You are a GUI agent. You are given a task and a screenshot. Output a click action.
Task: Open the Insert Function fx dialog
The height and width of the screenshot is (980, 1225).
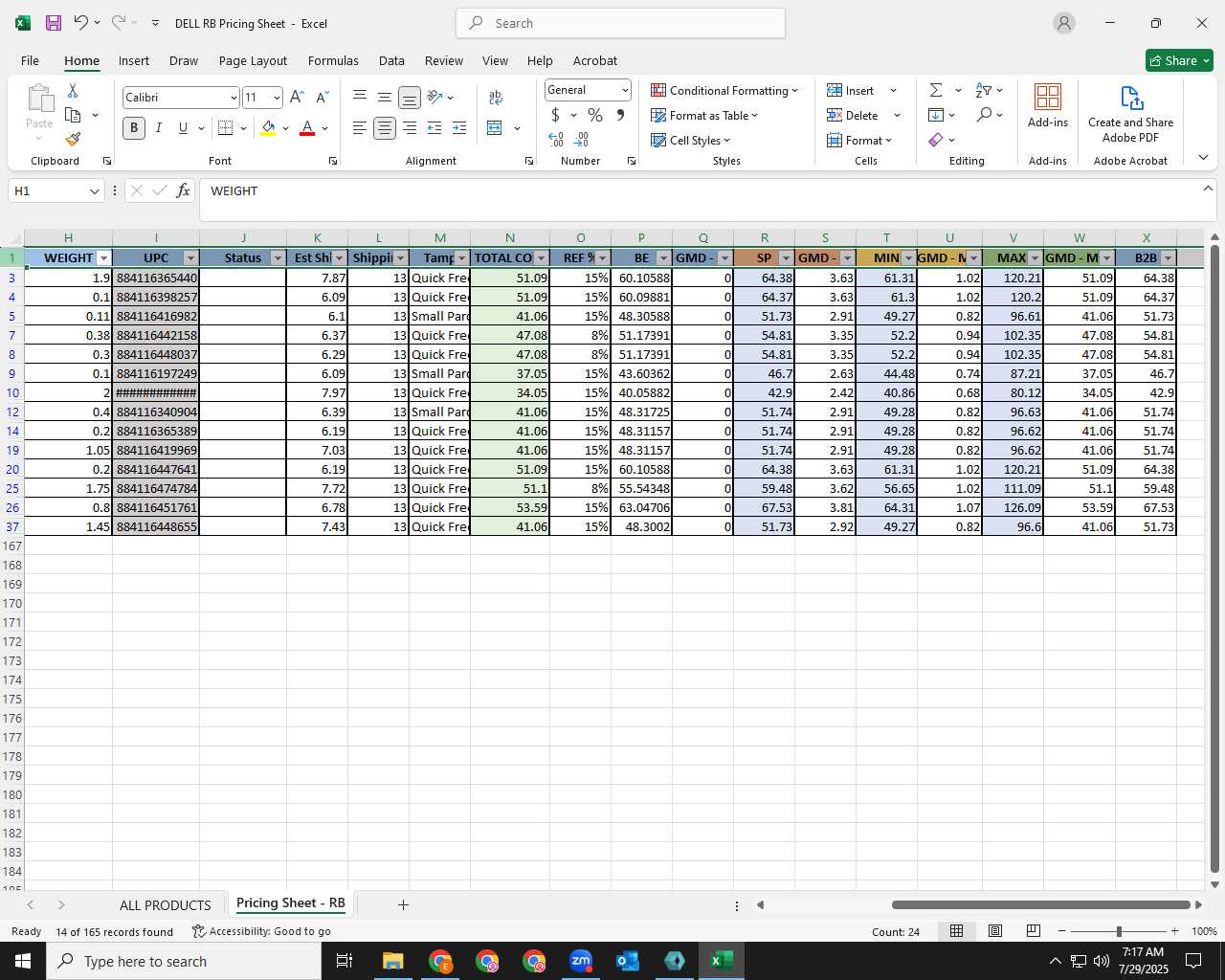[x=184, y=190]
